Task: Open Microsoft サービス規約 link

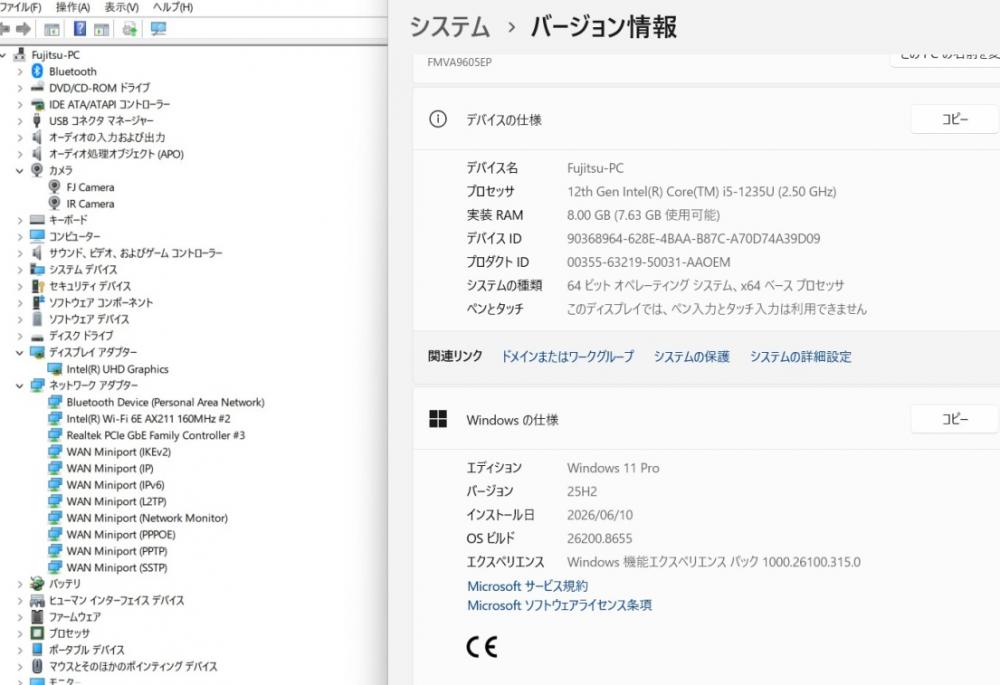Action: click(527, 586)
